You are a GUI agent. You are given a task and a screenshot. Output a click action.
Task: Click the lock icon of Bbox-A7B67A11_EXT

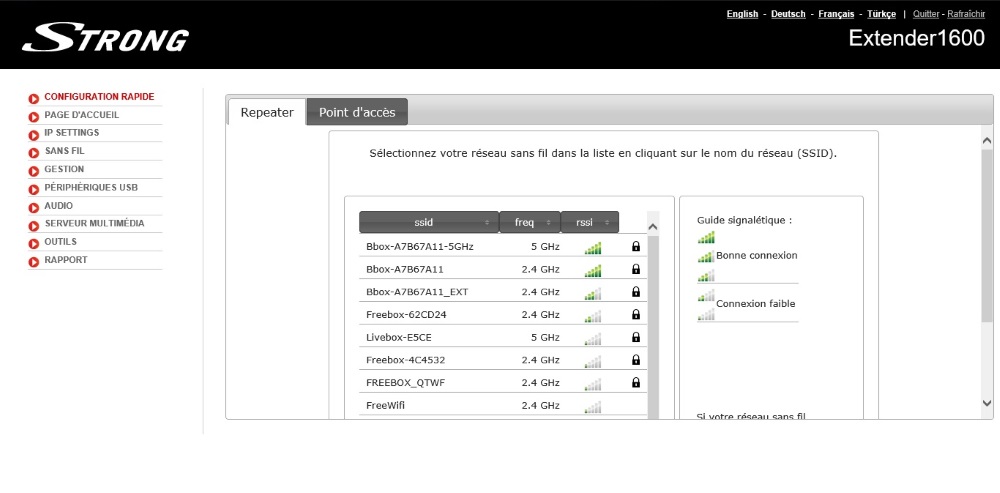[635, 291]
